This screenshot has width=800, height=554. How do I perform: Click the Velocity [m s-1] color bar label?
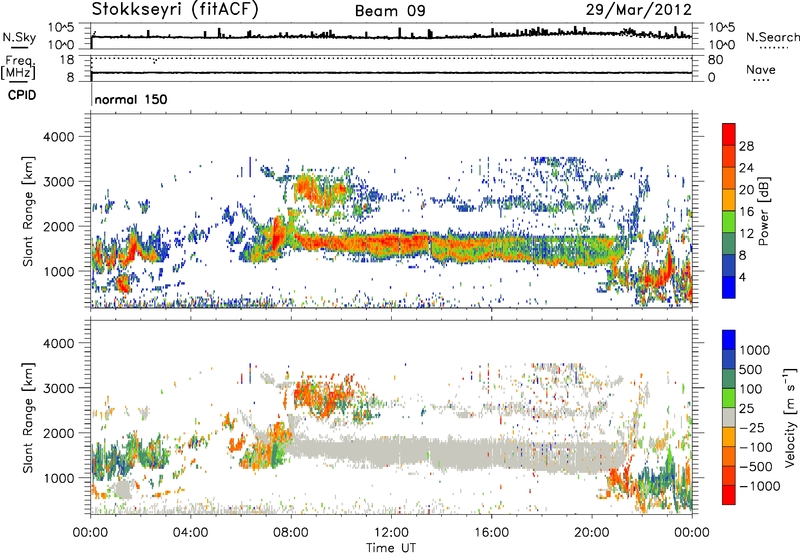(x=790, y=417)
